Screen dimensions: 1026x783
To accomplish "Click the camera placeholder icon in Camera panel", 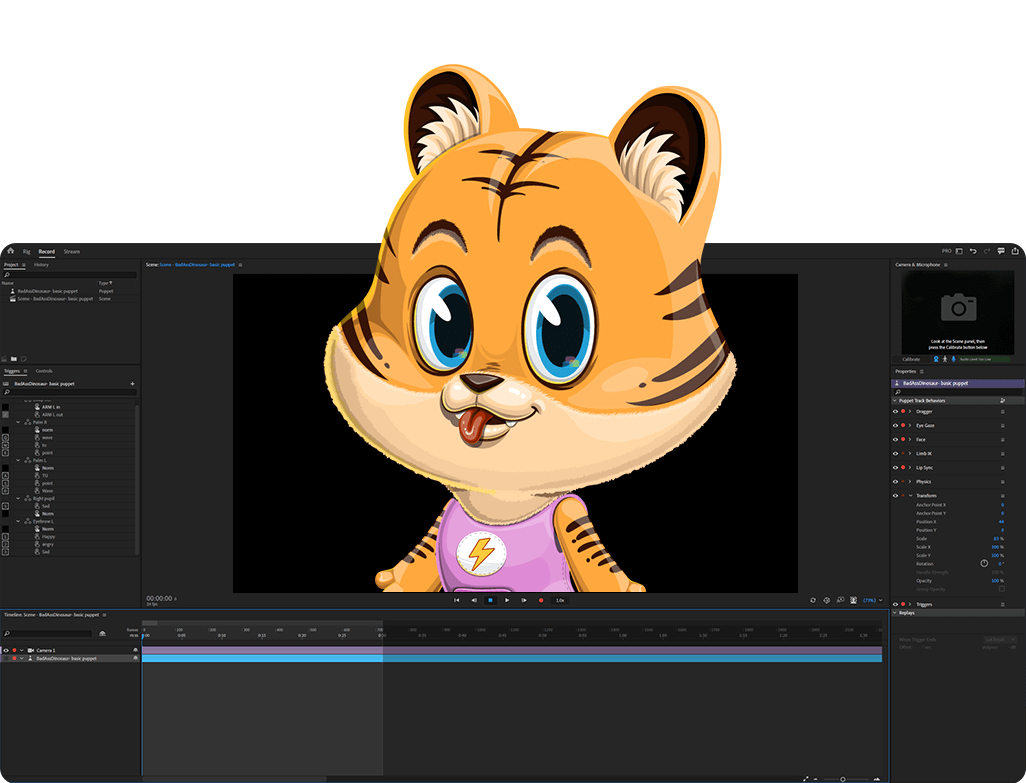I will pyautogui.click(x=958, y=308).
